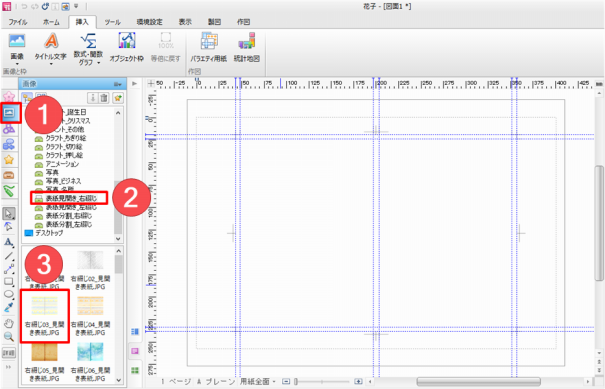Click the canvas horizontal scrollbar thumb

coord(478,381)
